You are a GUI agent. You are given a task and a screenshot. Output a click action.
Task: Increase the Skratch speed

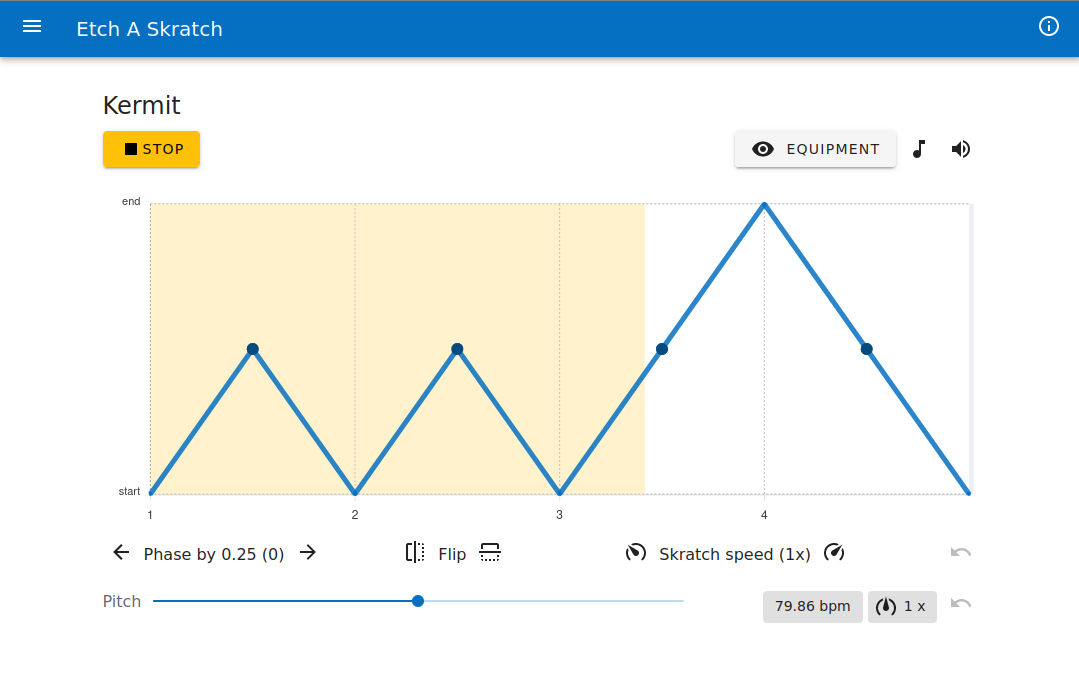click(x=834, y=553)
